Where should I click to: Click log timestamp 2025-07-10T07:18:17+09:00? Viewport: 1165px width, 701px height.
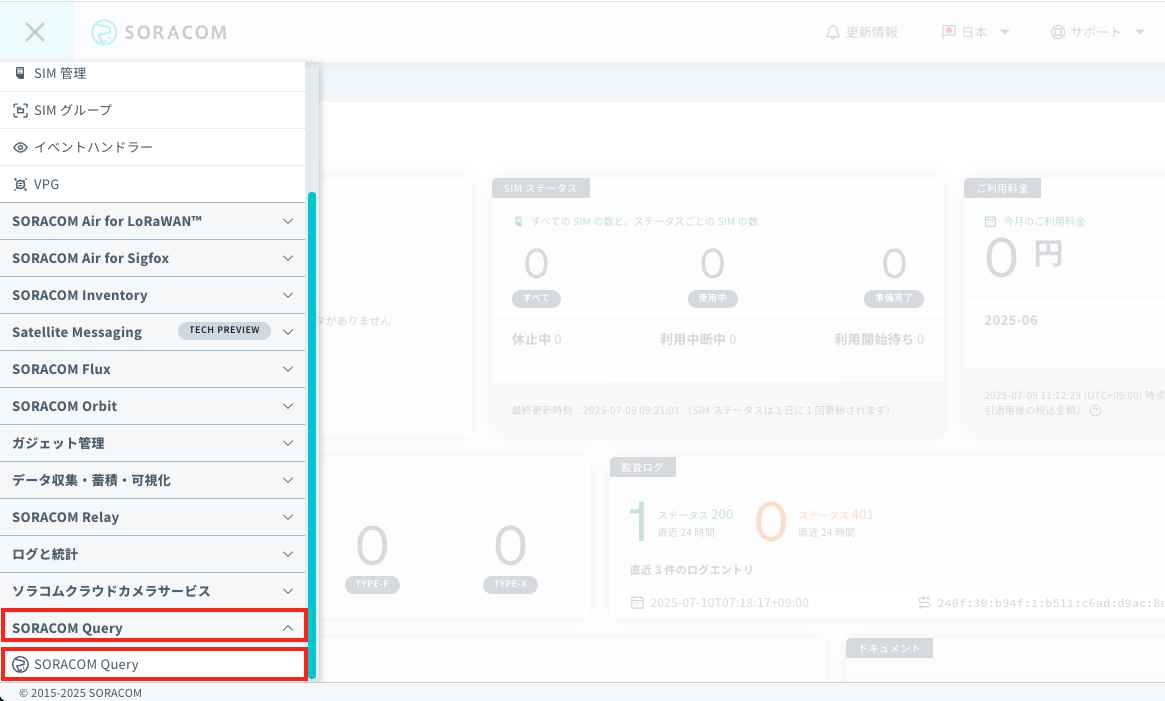(x=730, y=603)
